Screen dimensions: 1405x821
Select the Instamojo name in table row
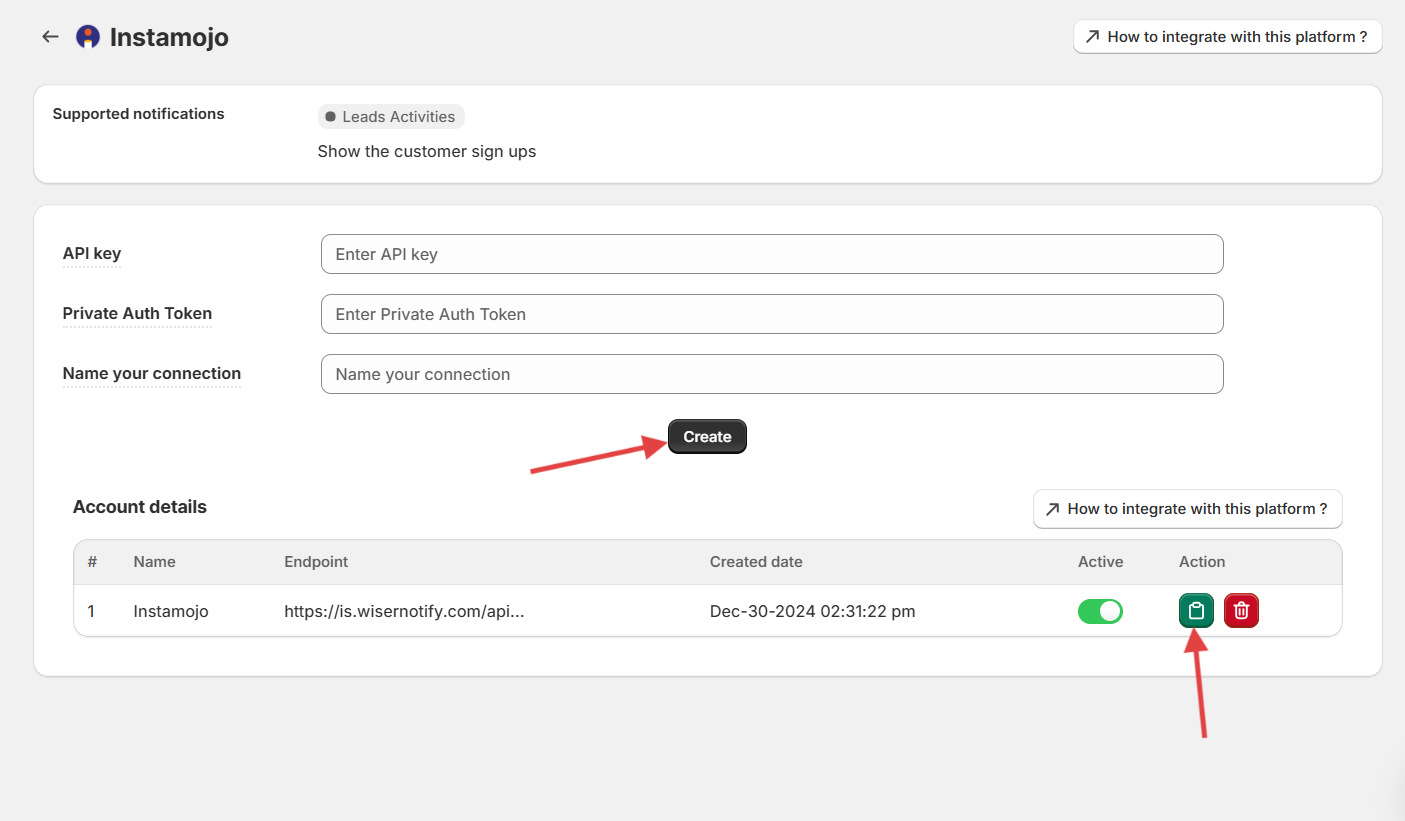[x=171, y=611]
